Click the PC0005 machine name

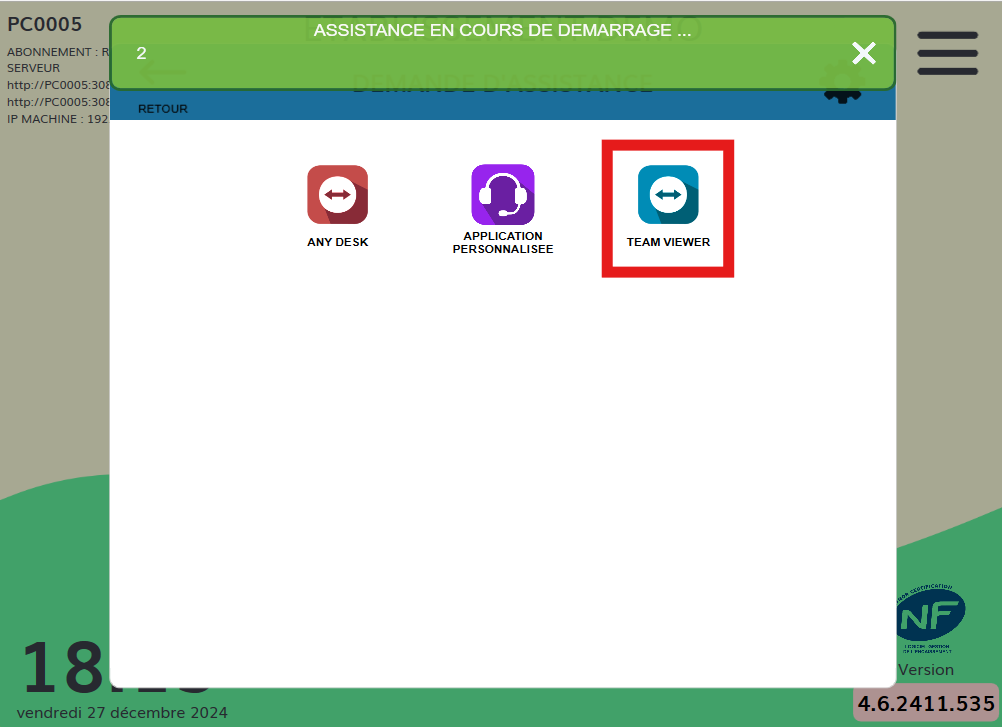[45, 24]
